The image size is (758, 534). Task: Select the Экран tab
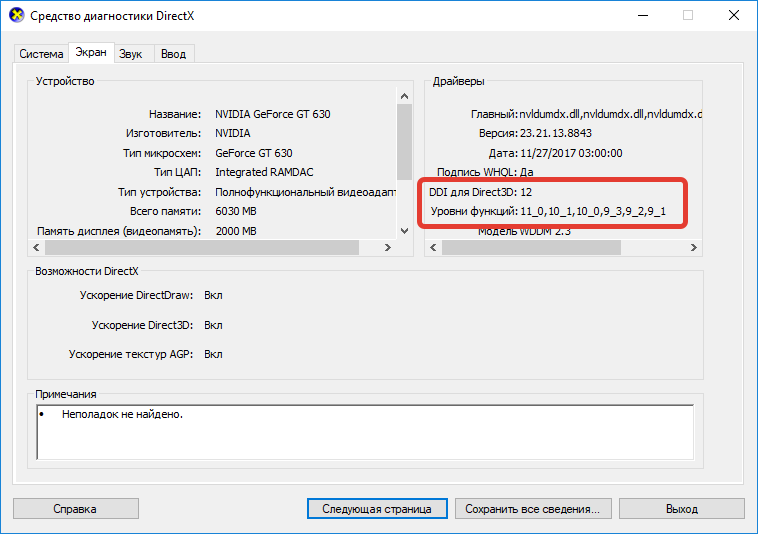[91, 52]
